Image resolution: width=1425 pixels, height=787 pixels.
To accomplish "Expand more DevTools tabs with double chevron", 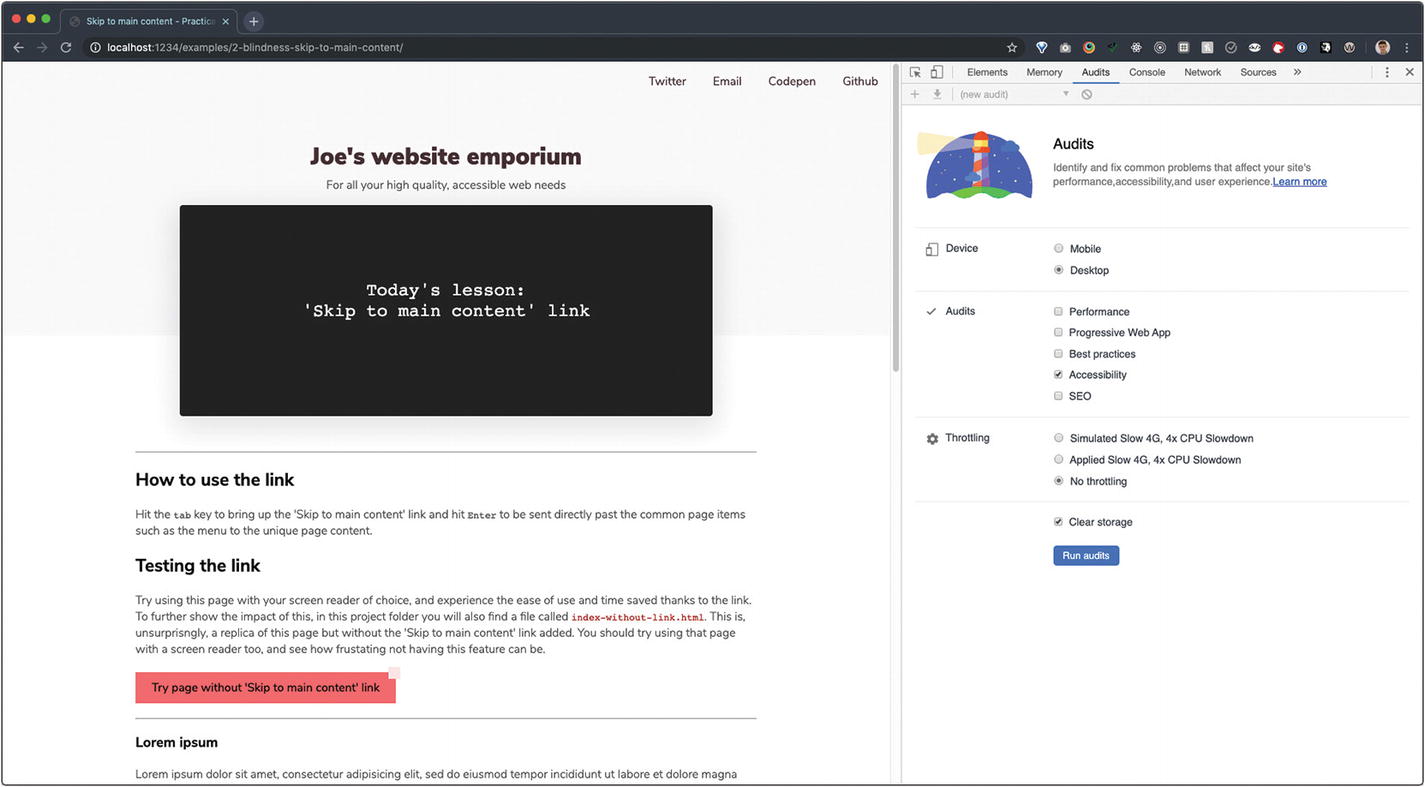I will pyautogui.click(x=1297, y=72).
